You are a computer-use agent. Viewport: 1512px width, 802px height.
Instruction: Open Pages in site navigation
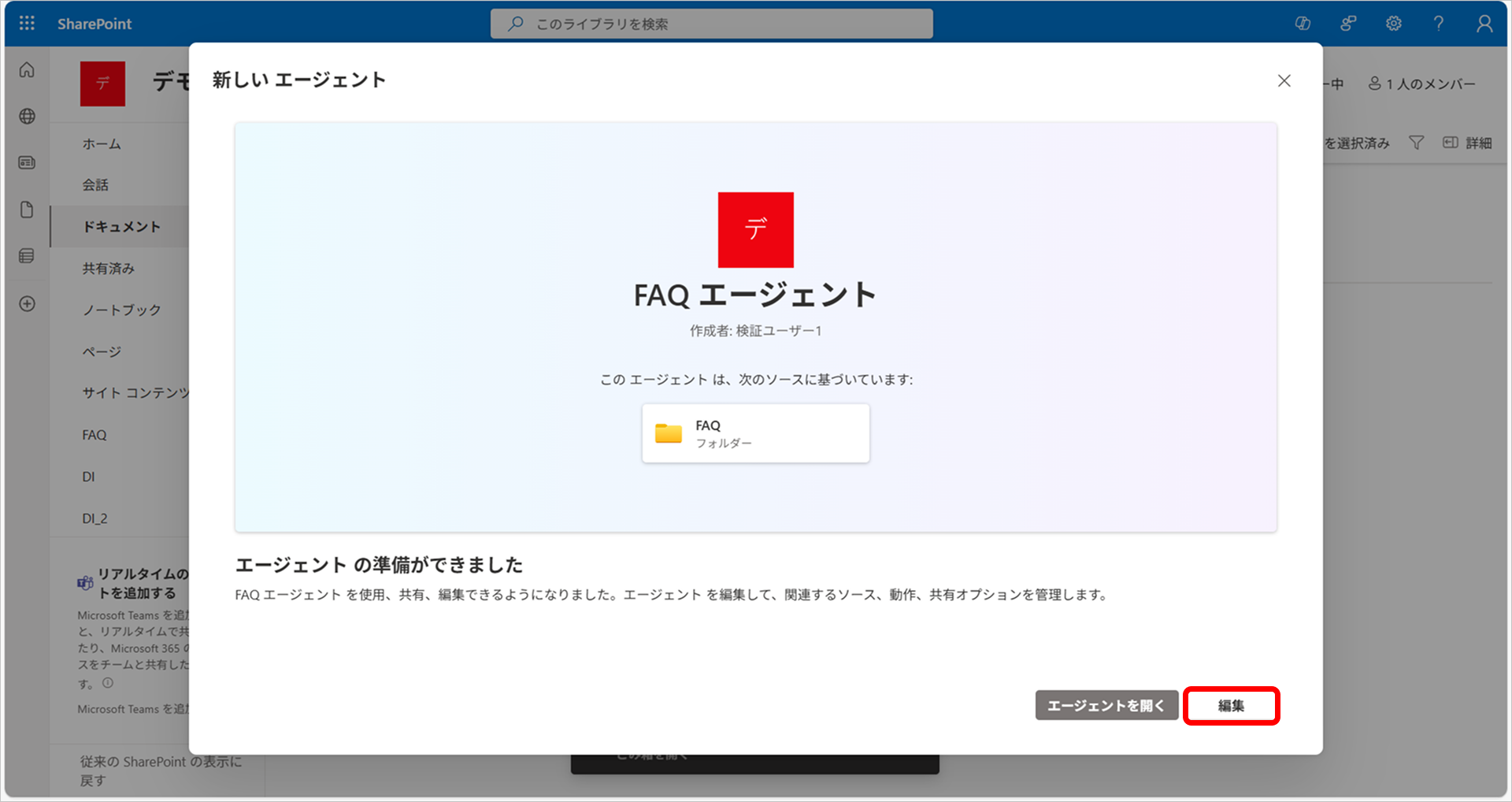pos(102,351)
